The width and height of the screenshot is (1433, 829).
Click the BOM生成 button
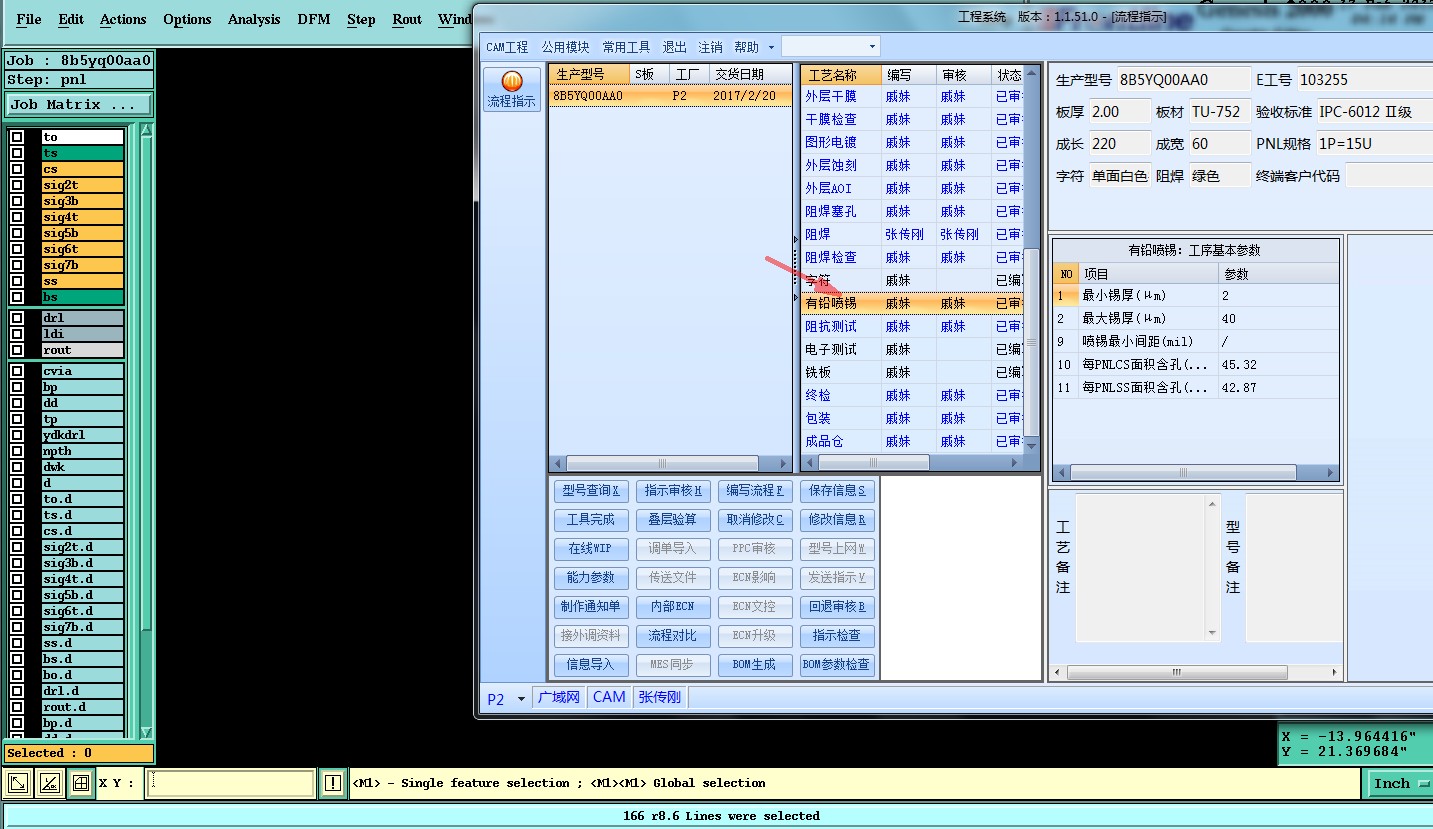pos(755,665)
